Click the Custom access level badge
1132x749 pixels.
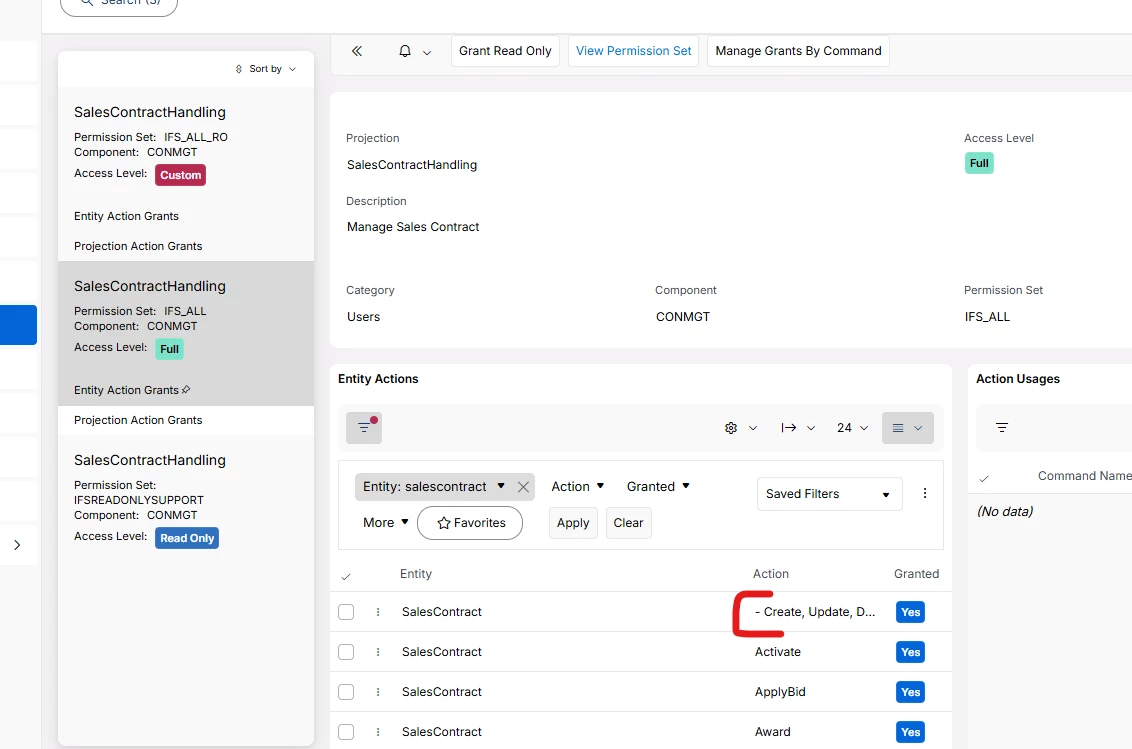click(x=180, y=175)
